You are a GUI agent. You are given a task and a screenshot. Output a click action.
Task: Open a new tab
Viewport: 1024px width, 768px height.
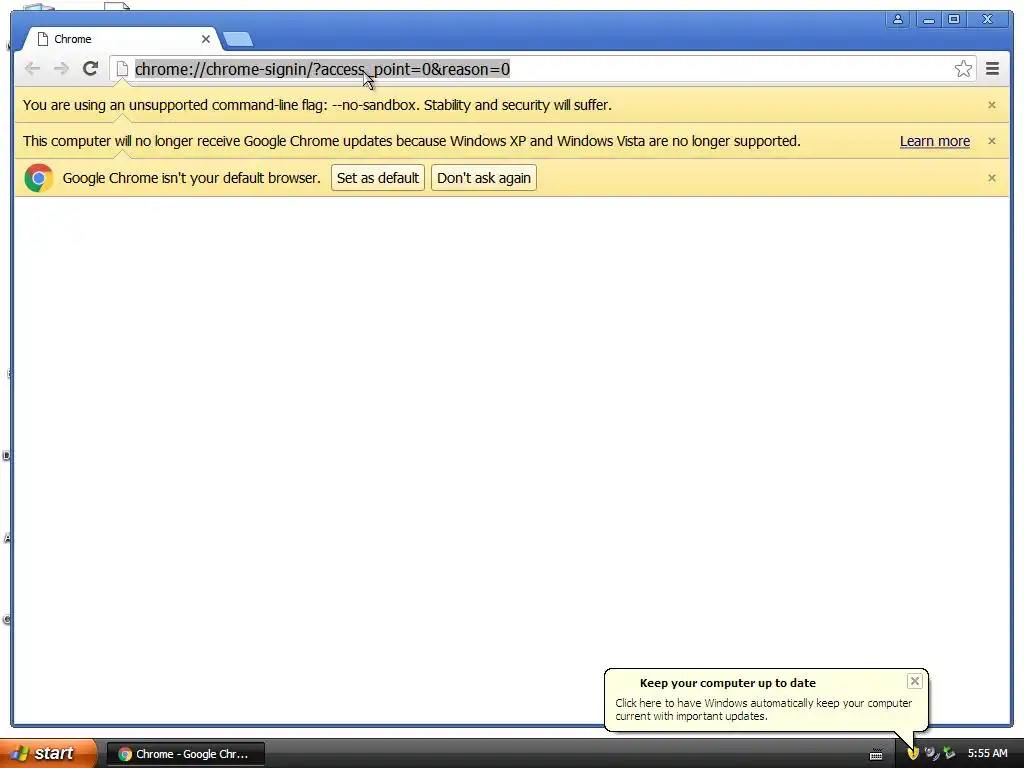pos(238,40)
